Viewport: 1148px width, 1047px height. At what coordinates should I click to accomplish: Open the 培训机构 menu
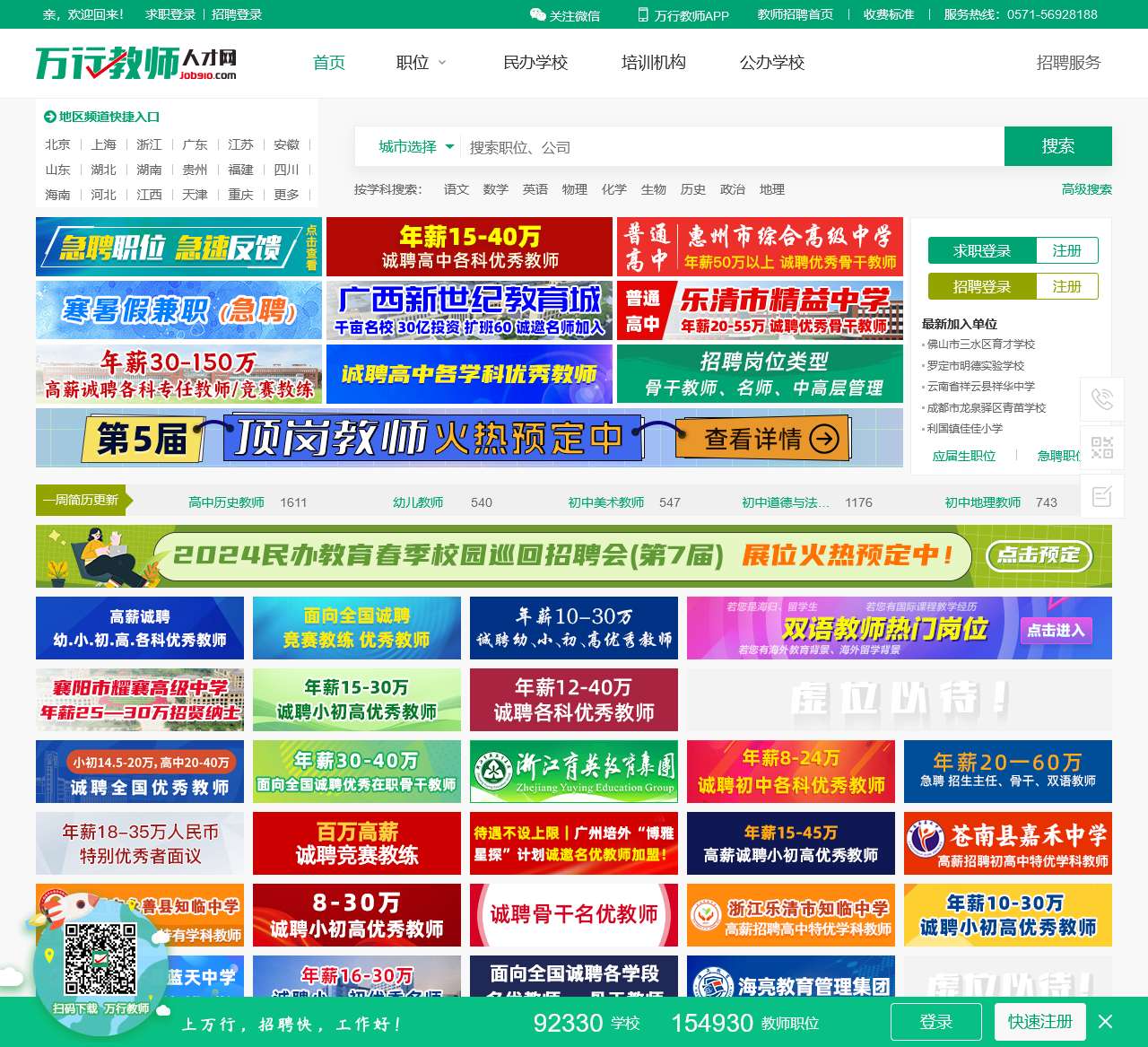click(654, 63)
